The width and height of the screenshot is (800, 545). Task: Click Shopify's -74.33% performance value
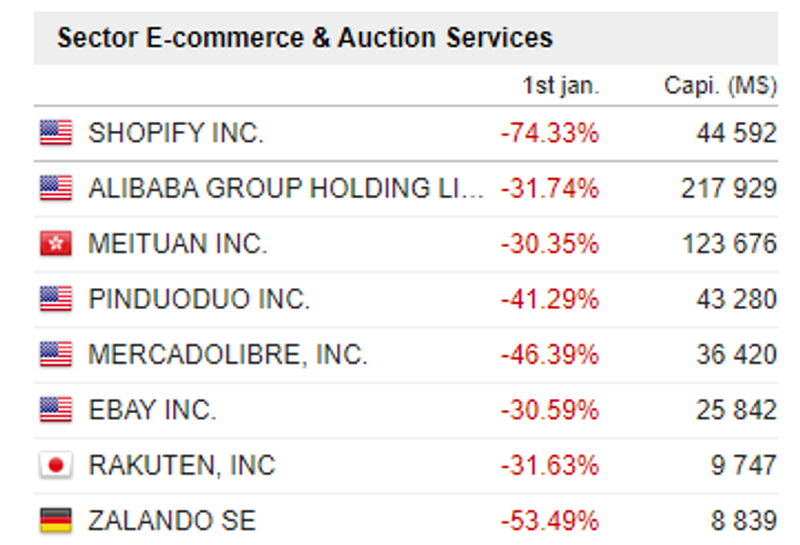coord(549,133)
